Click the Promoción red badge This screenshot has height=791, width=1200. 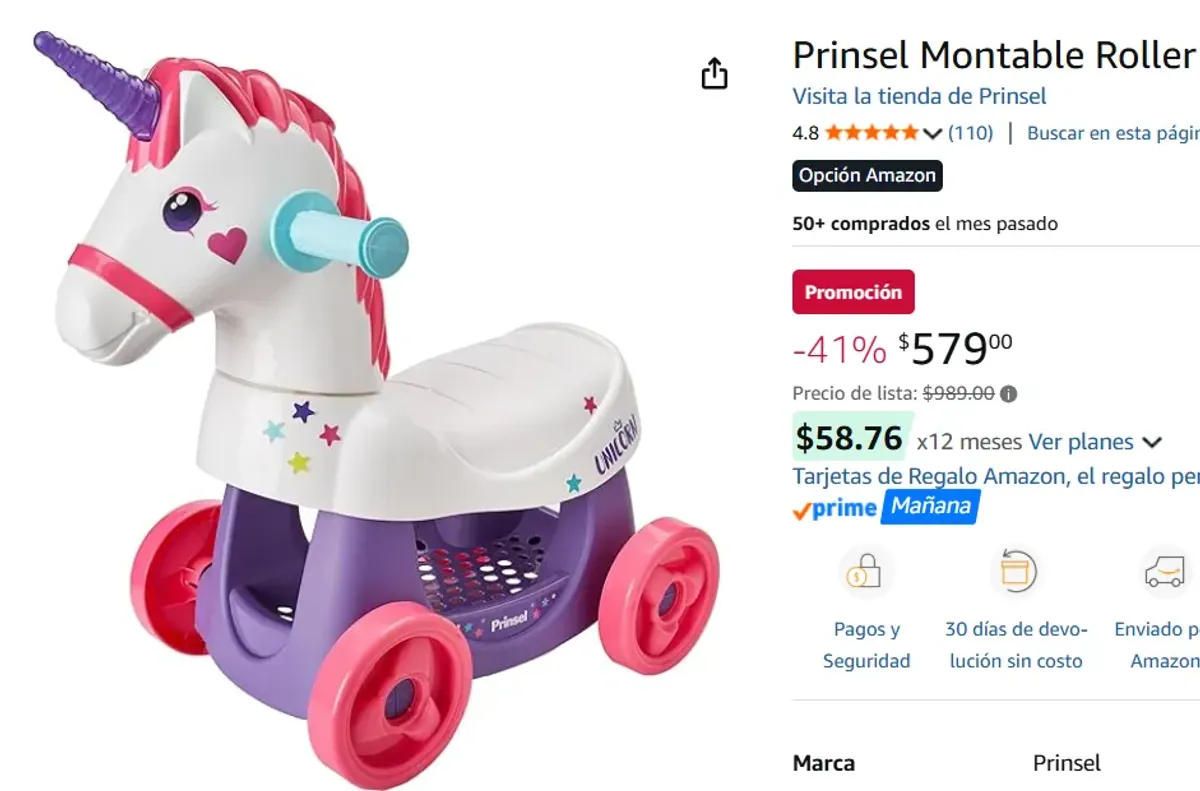coord(854,291)
